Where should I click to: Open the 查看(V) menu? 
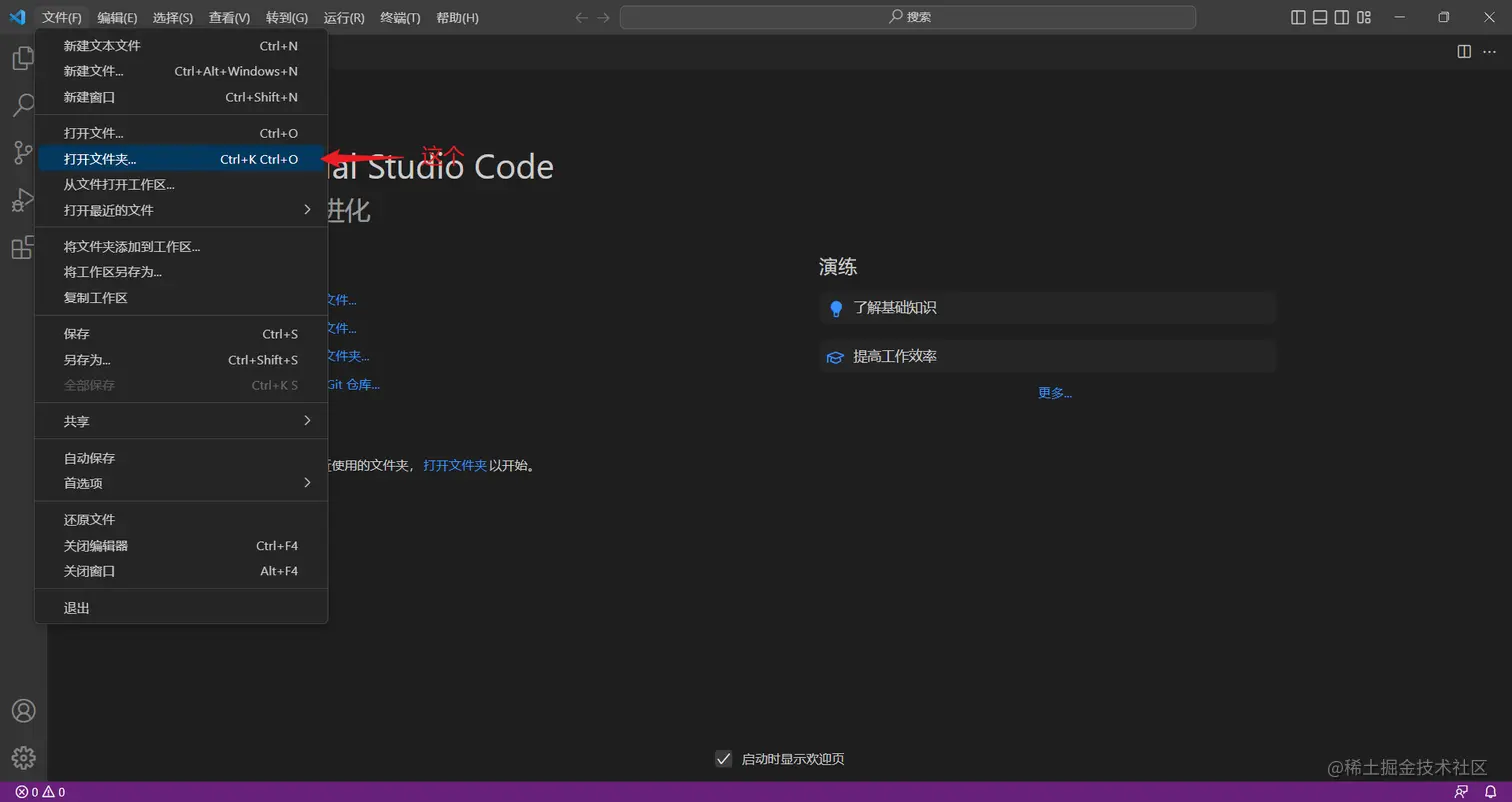[x=229, y=17]
